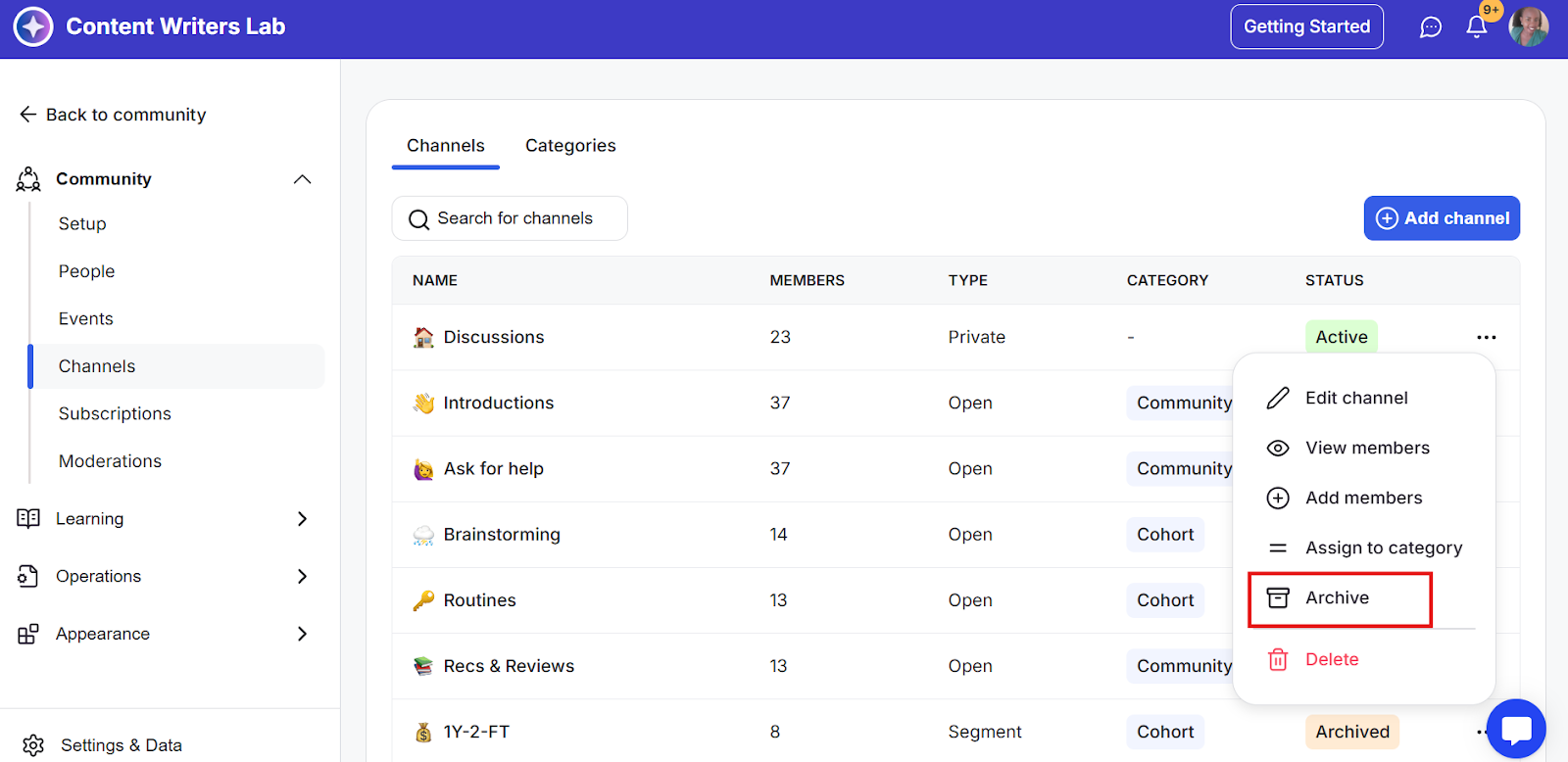The image size is (1568, 762).
Task: Click the Settings & Data gear icon
Action: (33, 745)
